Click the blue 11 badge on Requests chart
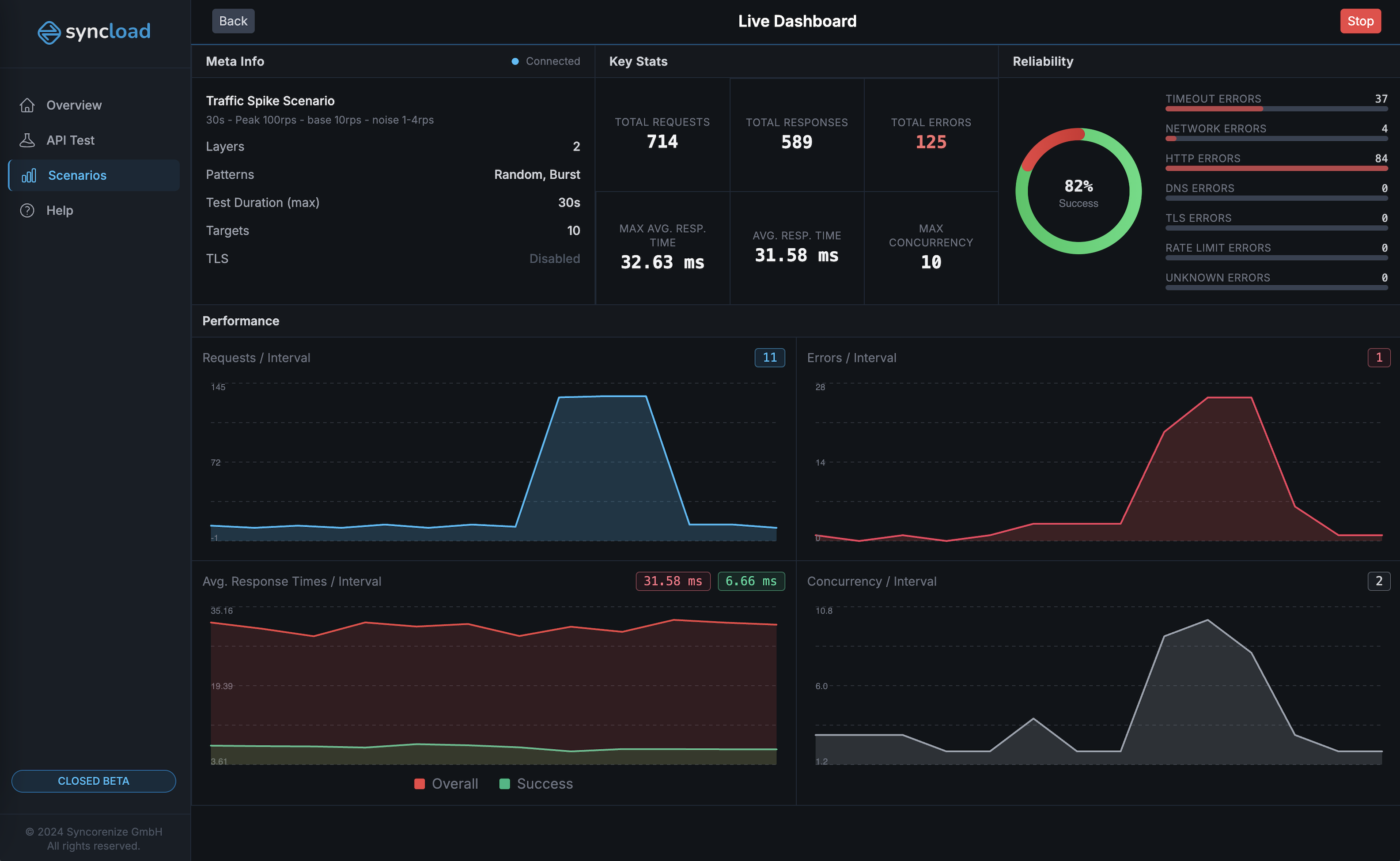The height and width of the screenshot is (861, 1400). [769, 358]
